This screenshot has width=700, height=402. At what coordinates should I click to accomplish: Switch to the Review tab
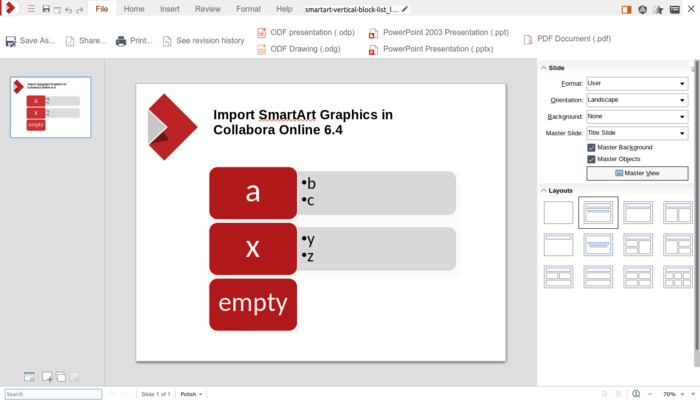coord(208,9)
